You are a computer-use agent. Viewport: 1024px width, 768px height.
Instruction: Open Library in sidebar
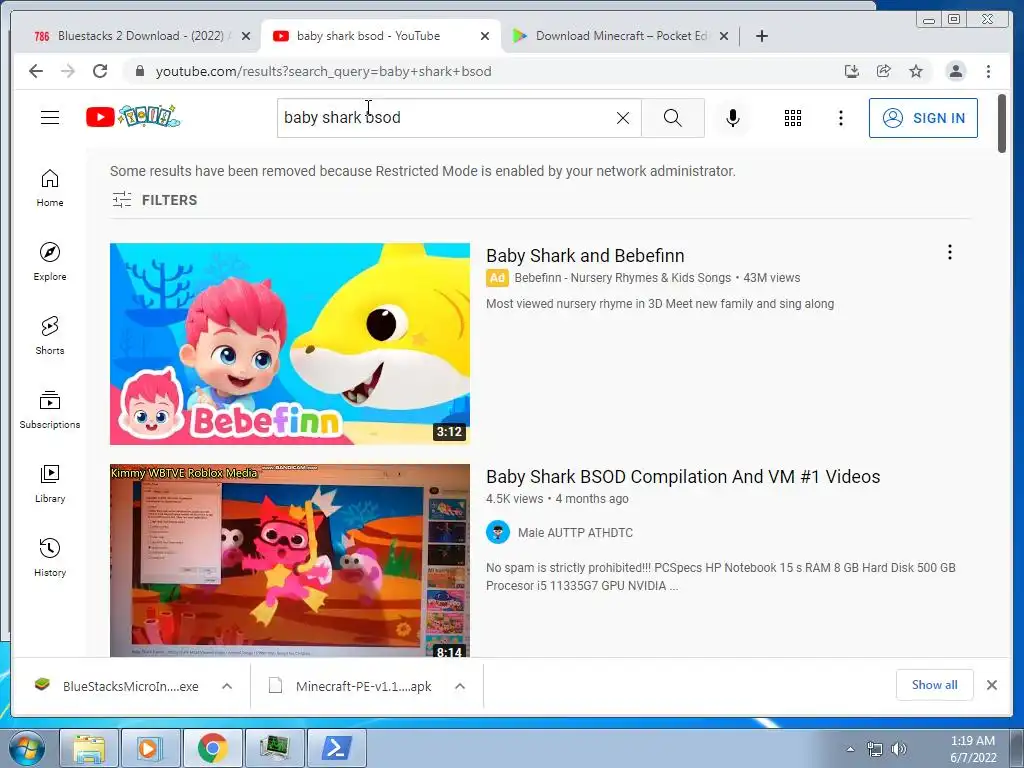coord(50,483)
